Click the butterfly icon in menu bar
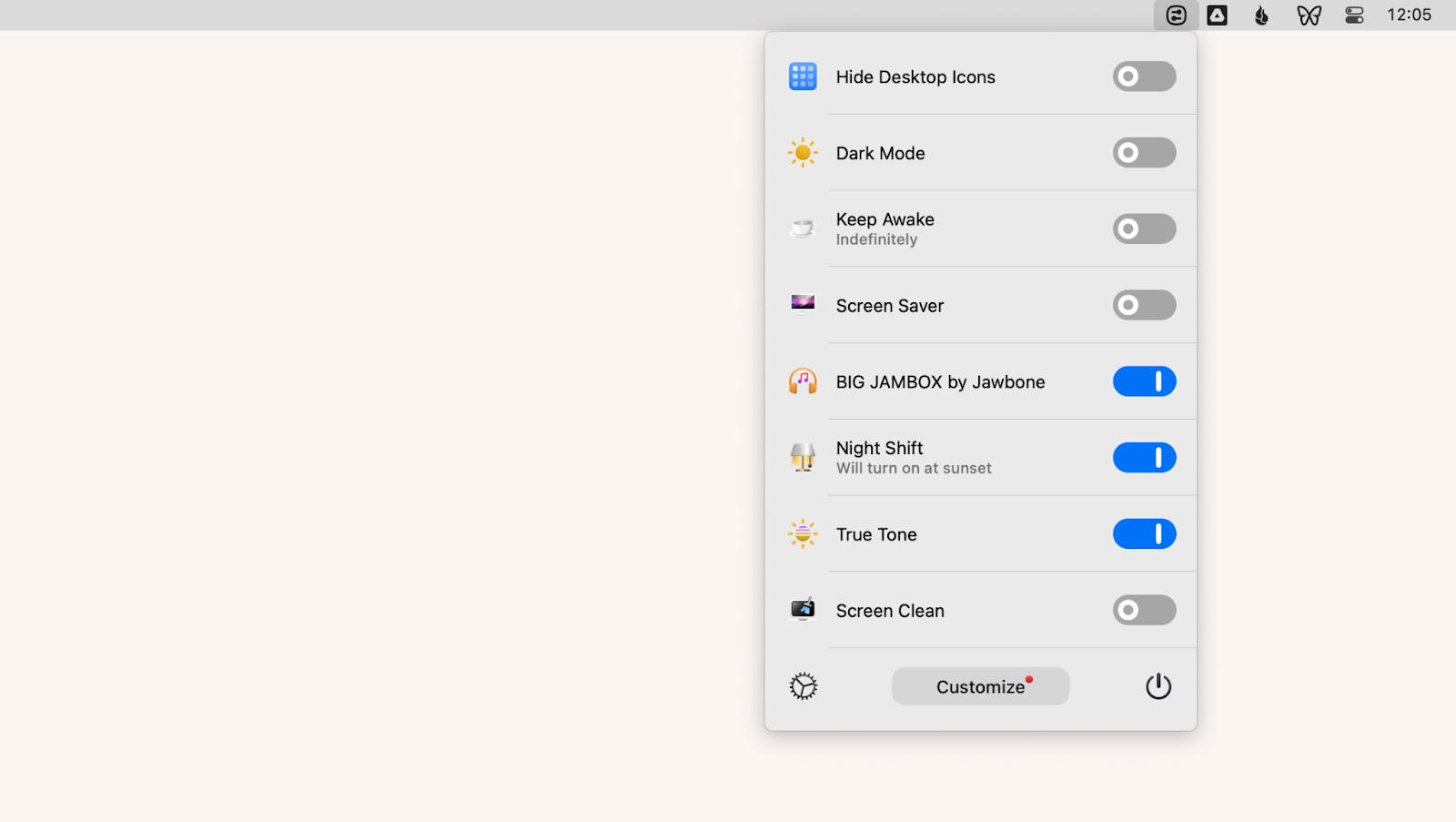The height and width of the screenshot is (822, 1456). point(1309,15)
